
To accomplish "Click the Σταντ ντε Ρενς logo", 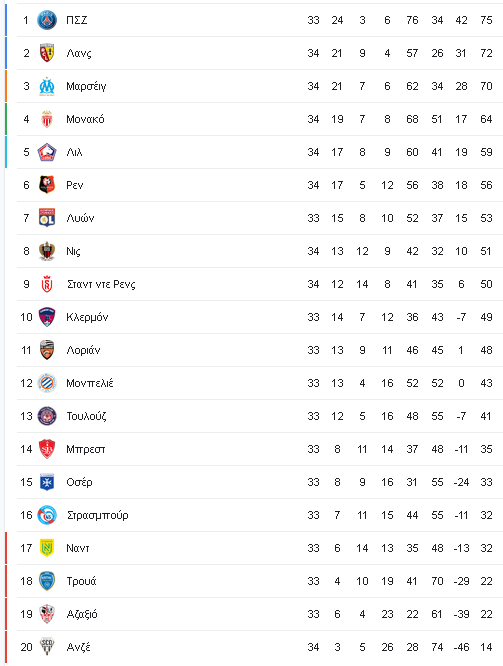I will click(x=47, y=284).
